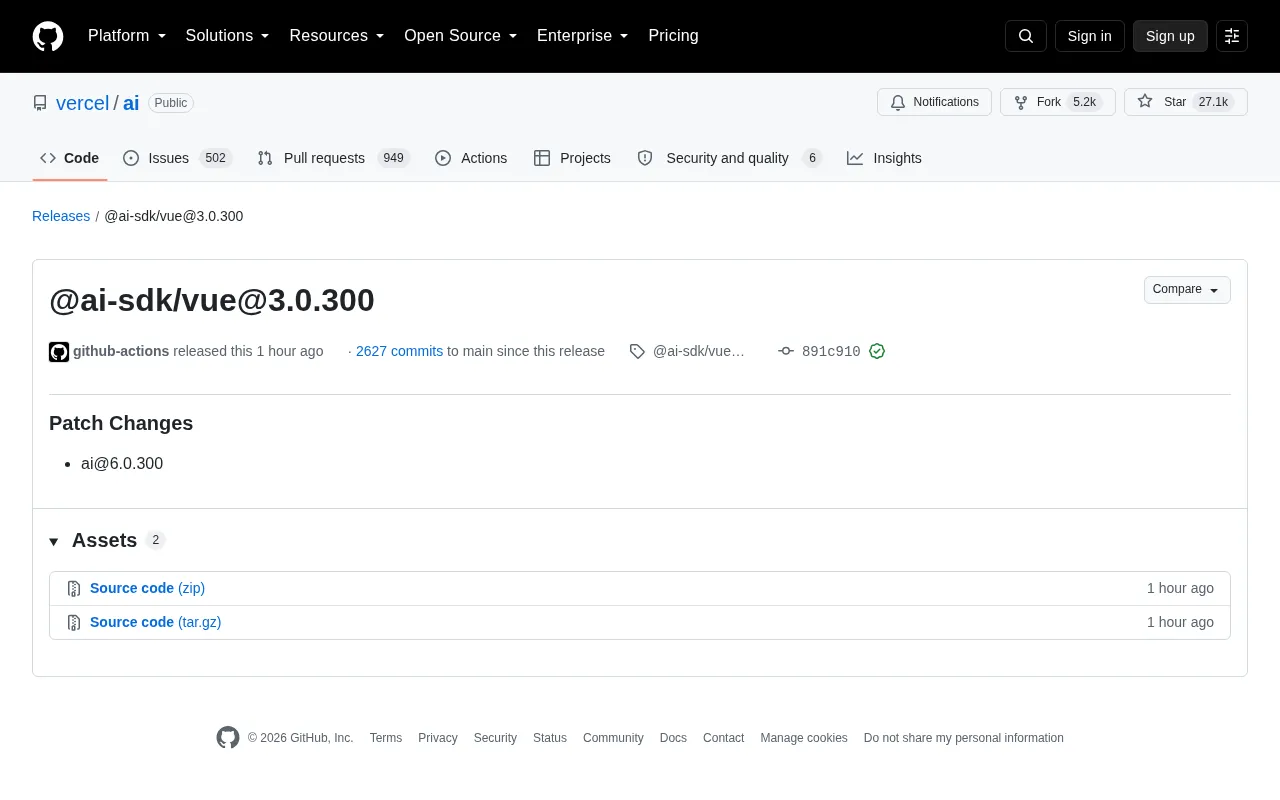Expand the Open Source menu

pos(461,36)
